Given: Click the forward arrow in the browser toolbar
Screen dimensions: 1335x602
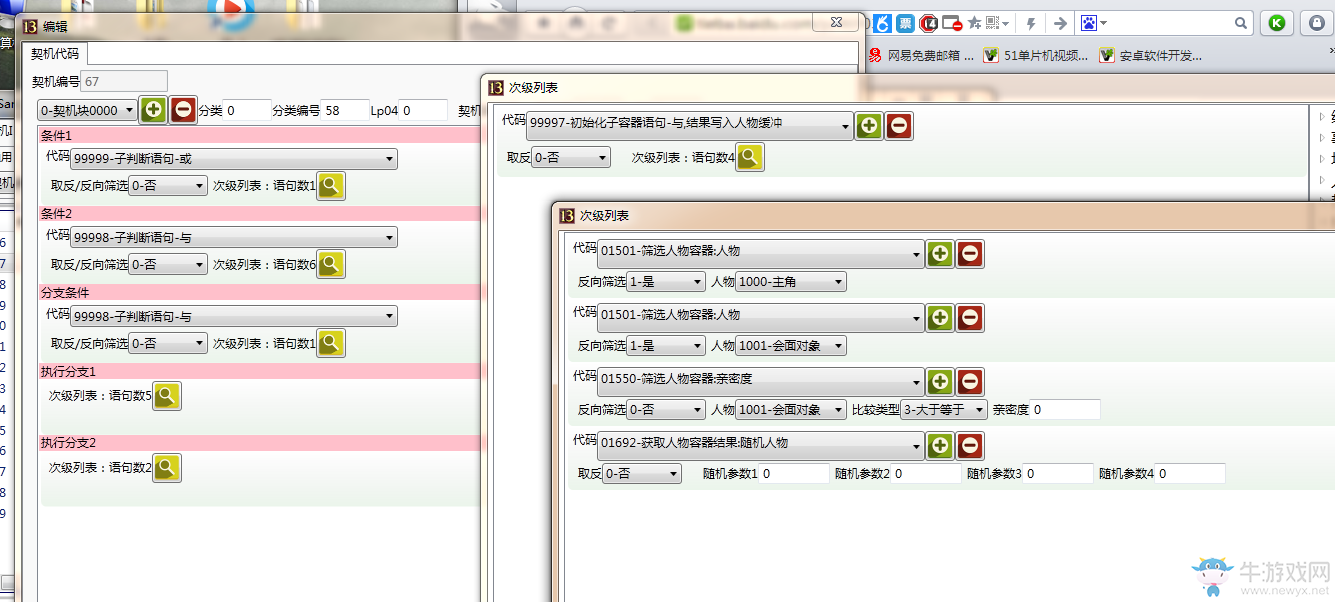Looking at the screenshot, I should [x=1060, y=22].
